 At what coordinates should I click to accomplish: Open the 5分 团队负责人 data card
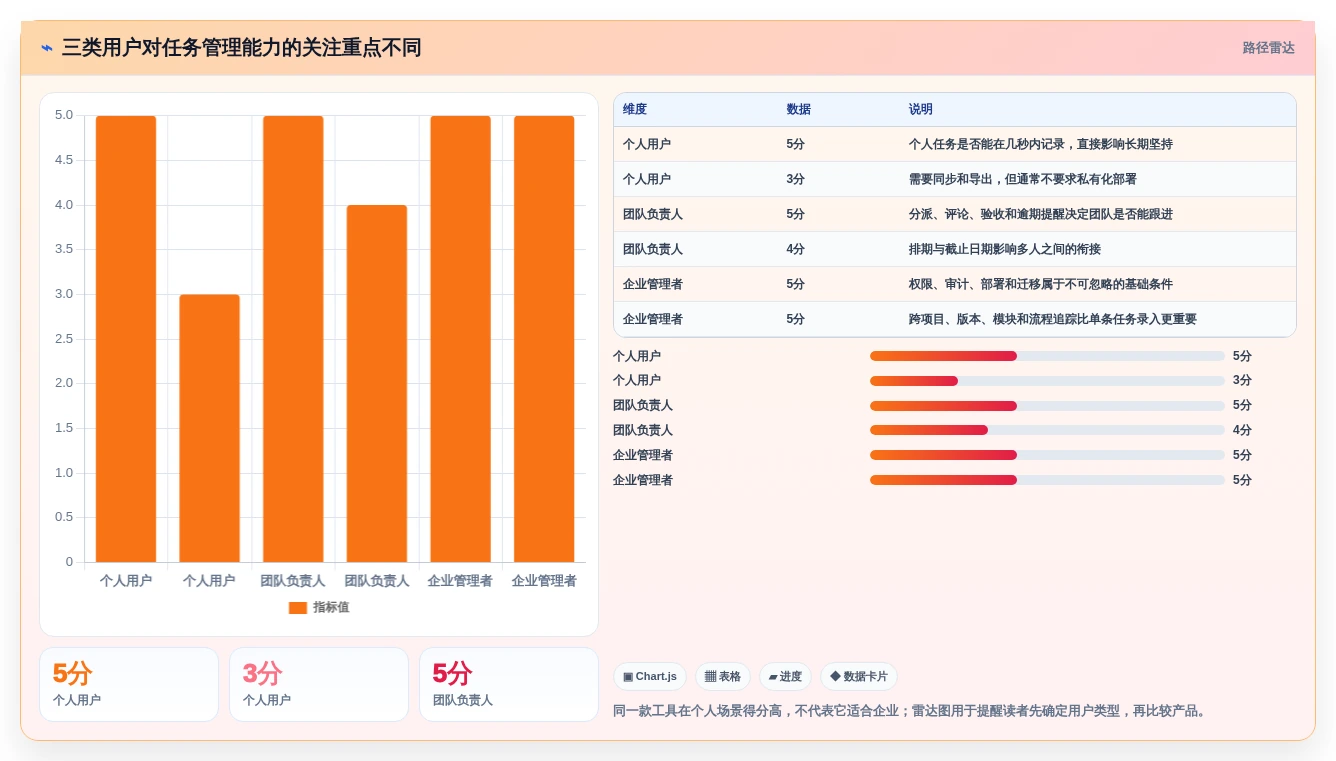click(x=509, y=684)
